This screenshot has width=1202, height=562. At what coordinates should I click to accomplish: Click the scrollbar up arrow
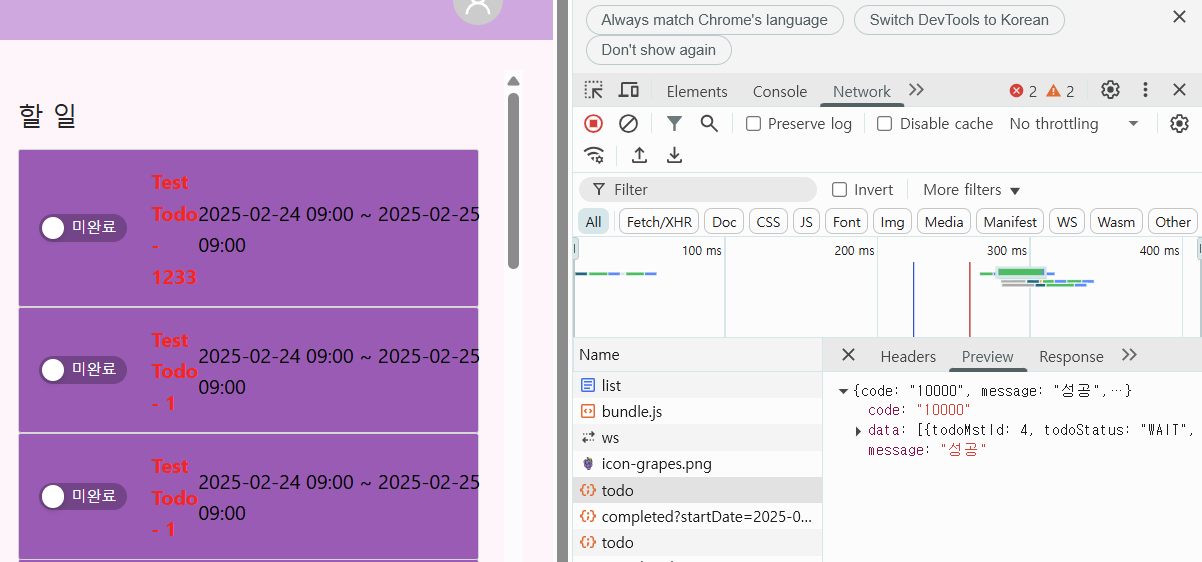pos(513,81)
